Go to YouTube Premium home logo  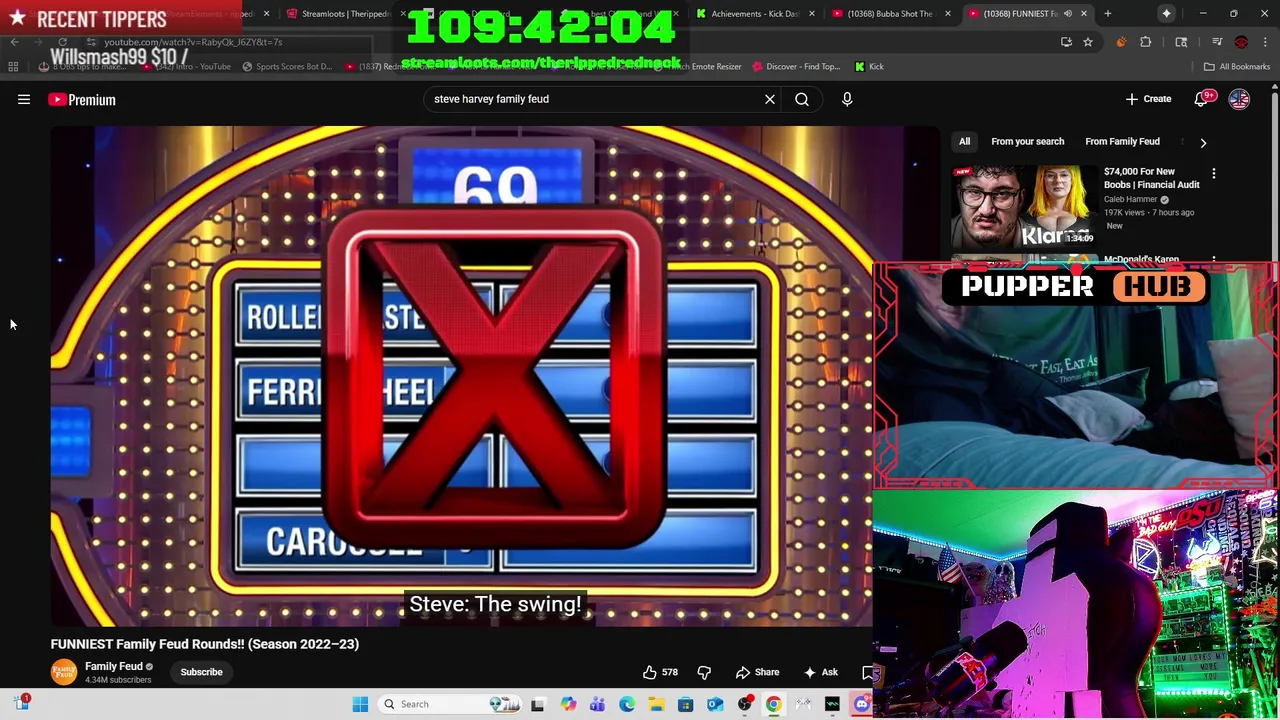coord(82,99)
